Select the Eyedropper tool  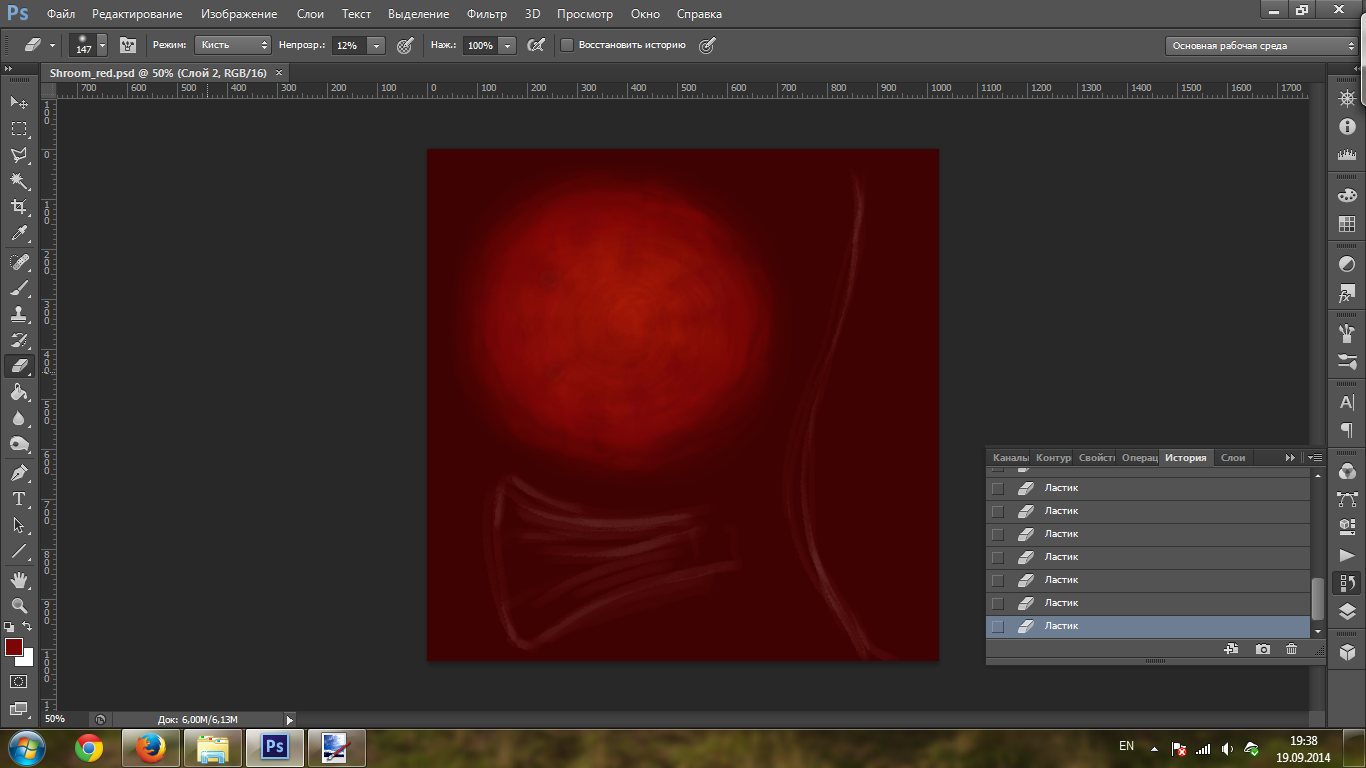coord(19,234)
